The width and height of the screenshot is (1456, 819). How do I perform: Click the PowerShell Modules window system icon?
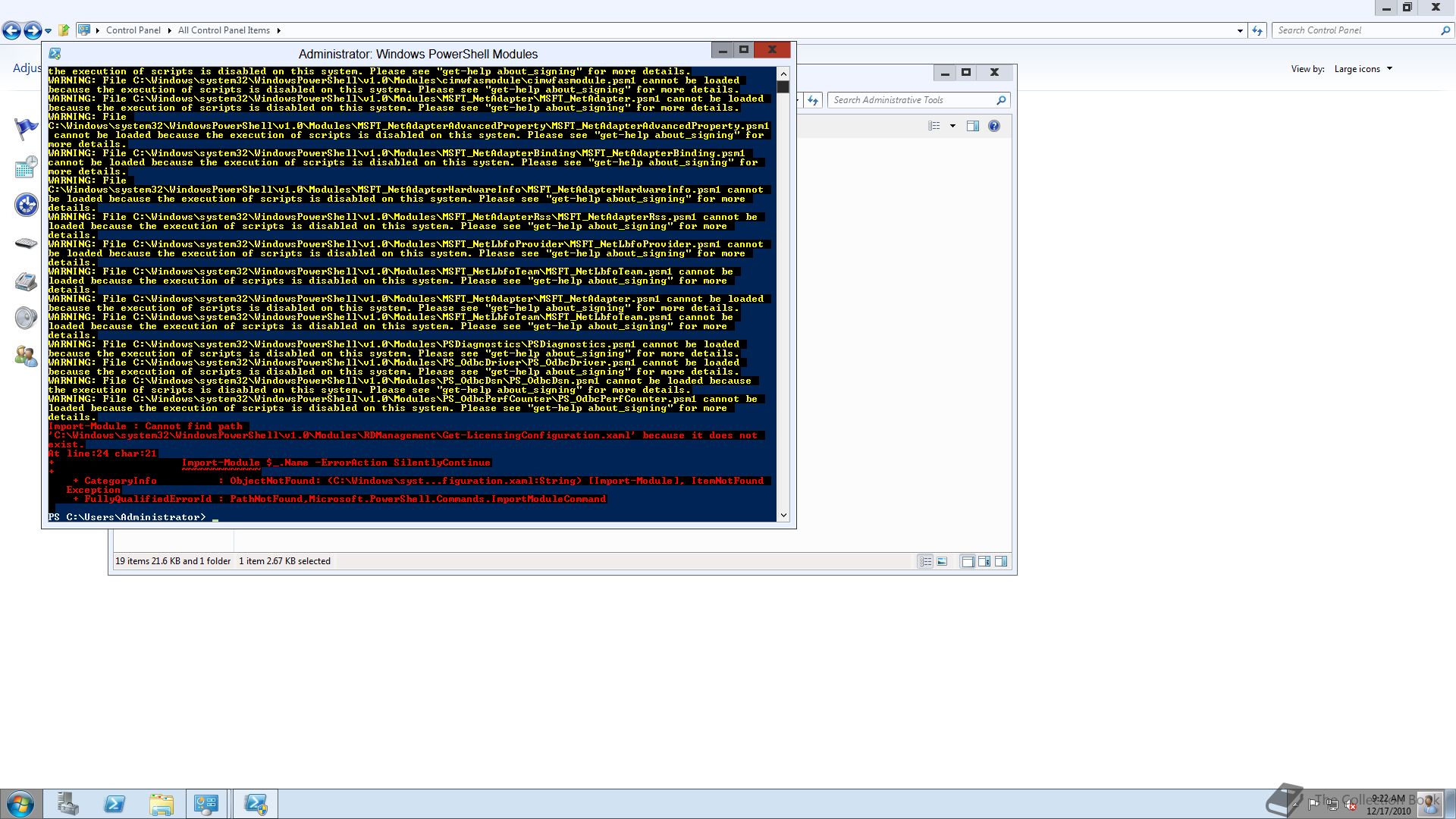tap(55, 54)
